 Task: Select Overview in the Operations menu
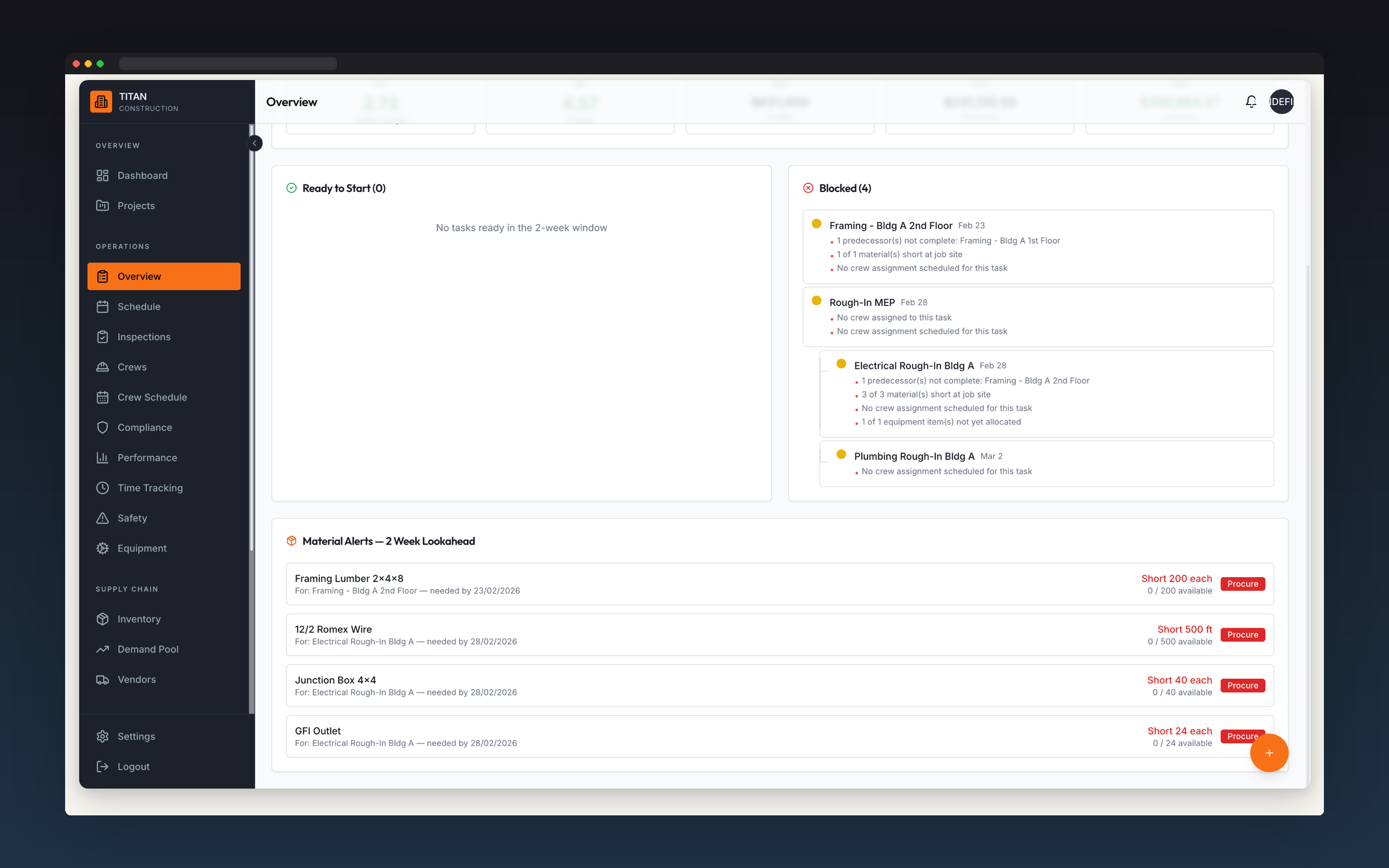(x=163, y=276)
